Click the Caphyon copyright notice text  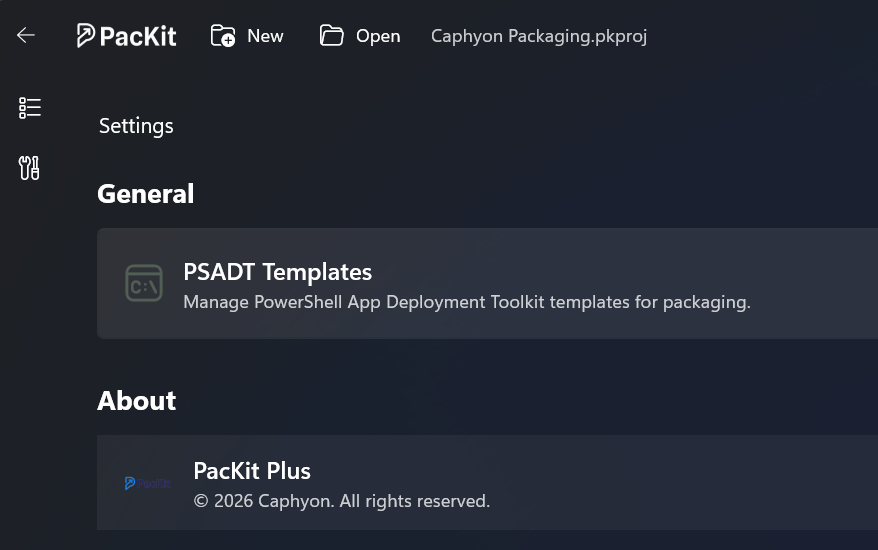pyautogui.click(x=342, y=500)
